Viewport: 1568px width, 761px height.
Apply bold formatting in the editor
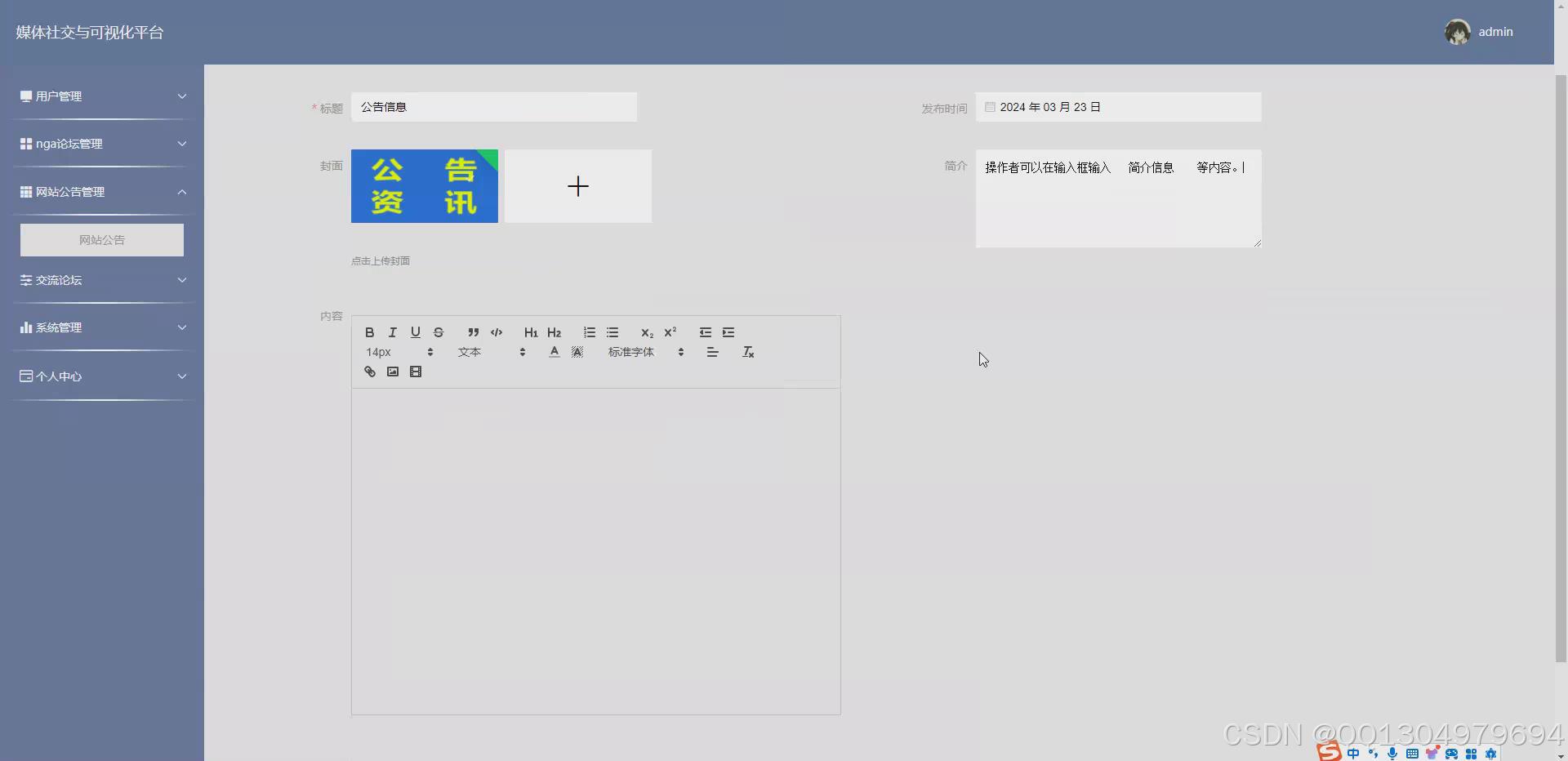[368, 332]
